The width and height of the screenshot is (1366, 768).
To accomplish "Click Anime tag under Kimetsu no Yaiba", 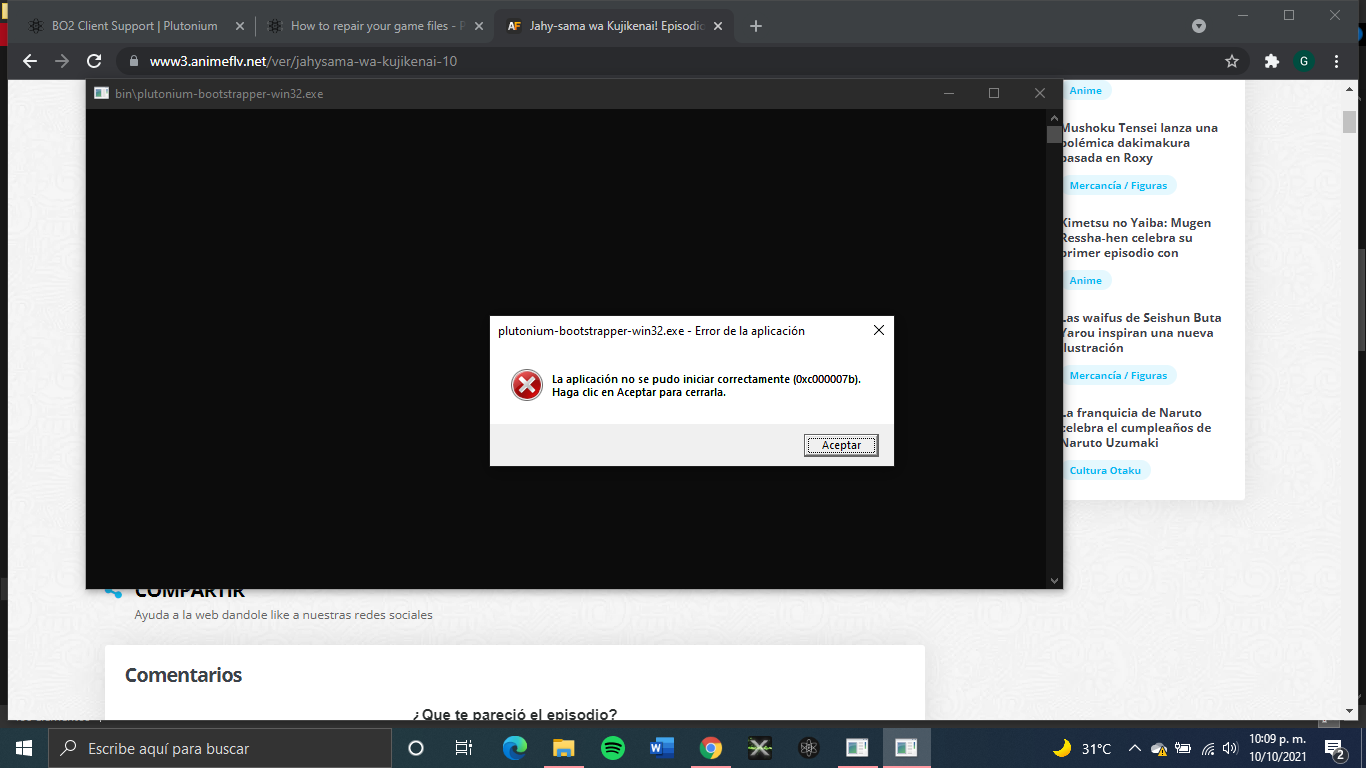I will coord(1086,280).
